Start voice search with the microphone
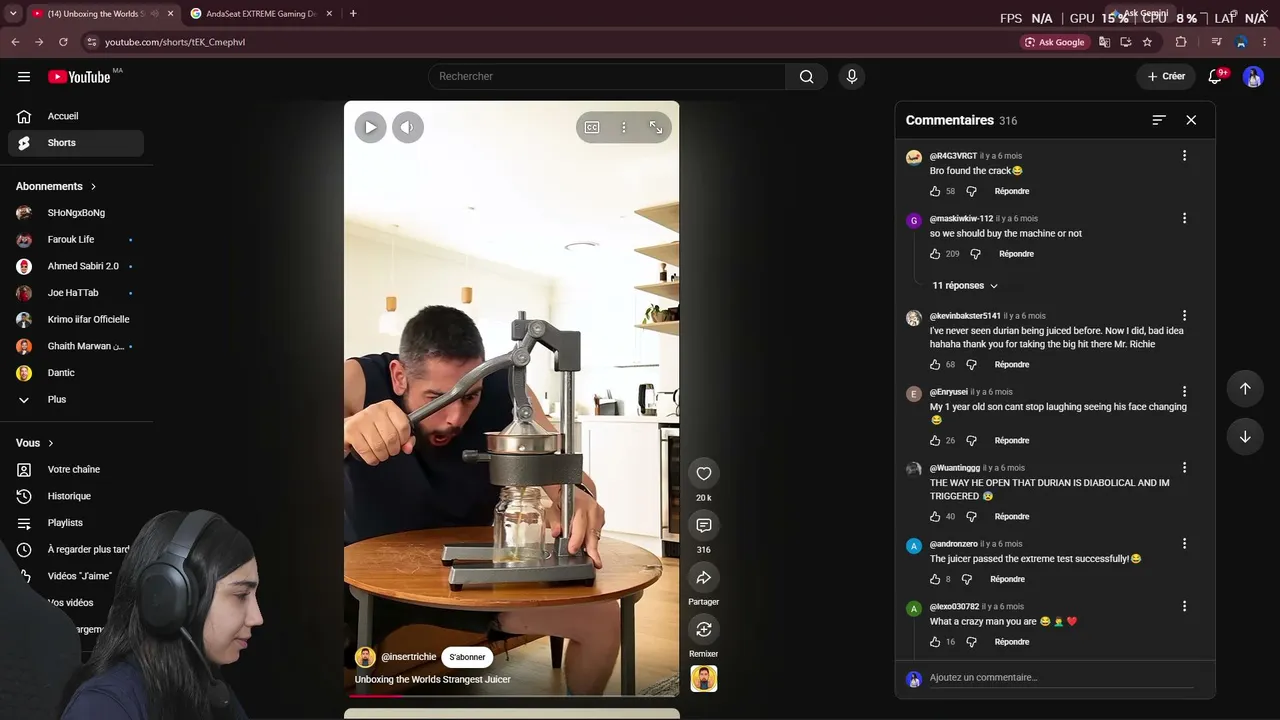Image resolution: width=1280 pixels, height=720 pixels. click(851, 77)
